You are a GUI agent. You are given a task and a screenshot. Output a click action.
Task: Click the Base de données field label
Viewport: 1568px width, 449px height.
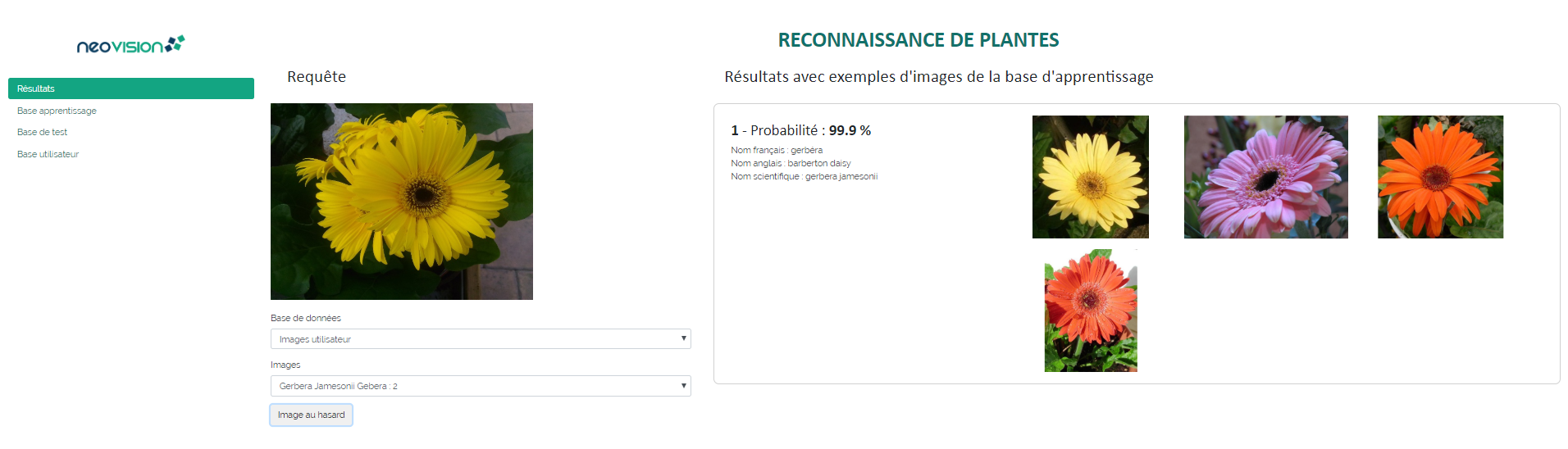306,318
